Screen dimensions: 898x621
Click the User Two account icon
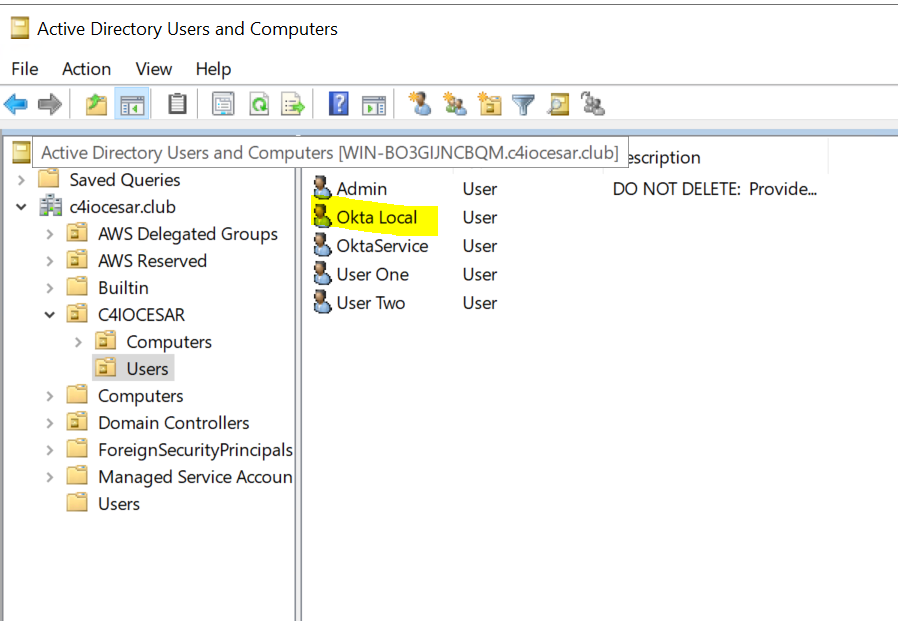322,302
